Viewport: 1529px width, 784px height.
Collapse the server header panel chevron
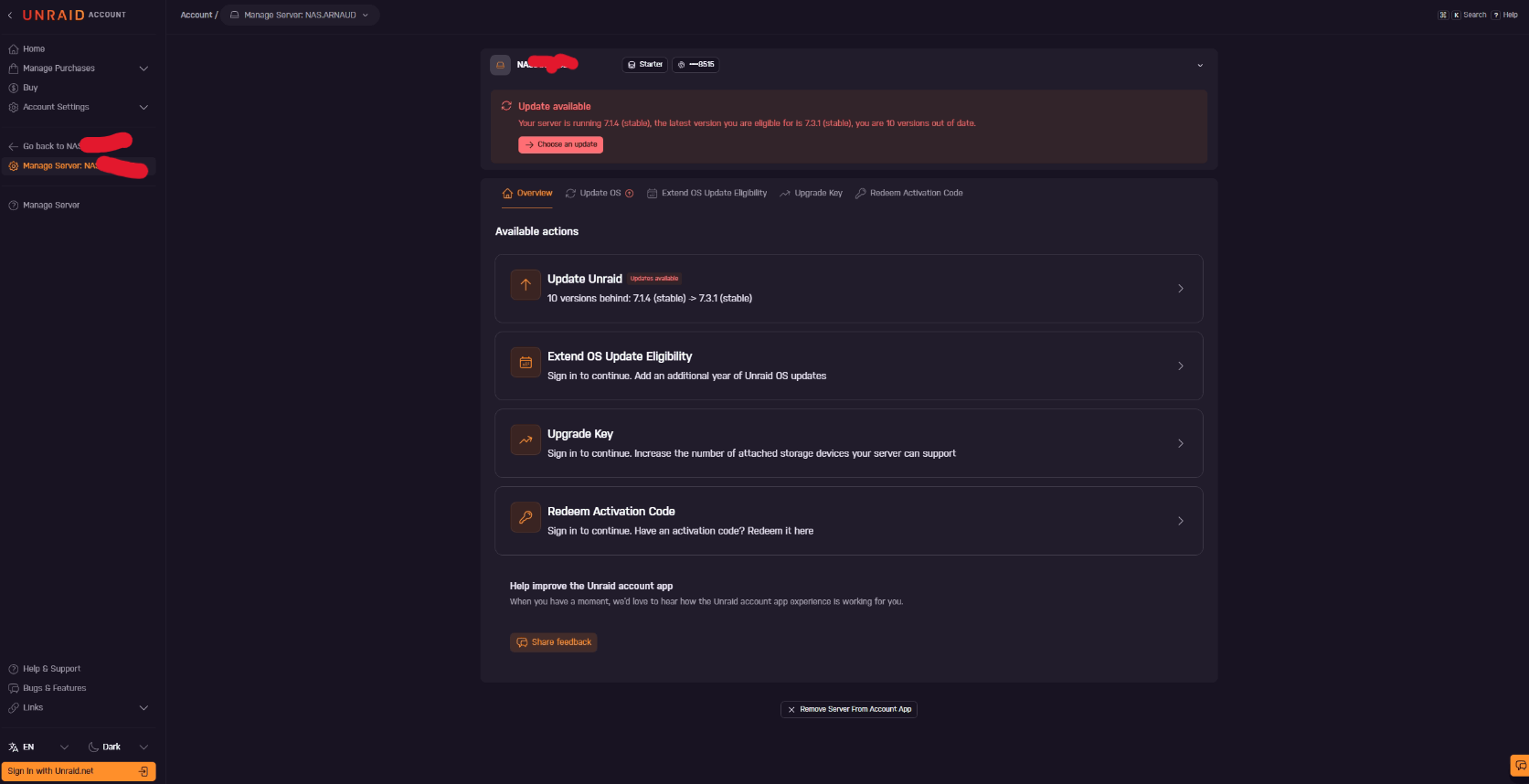point(1200,66)
